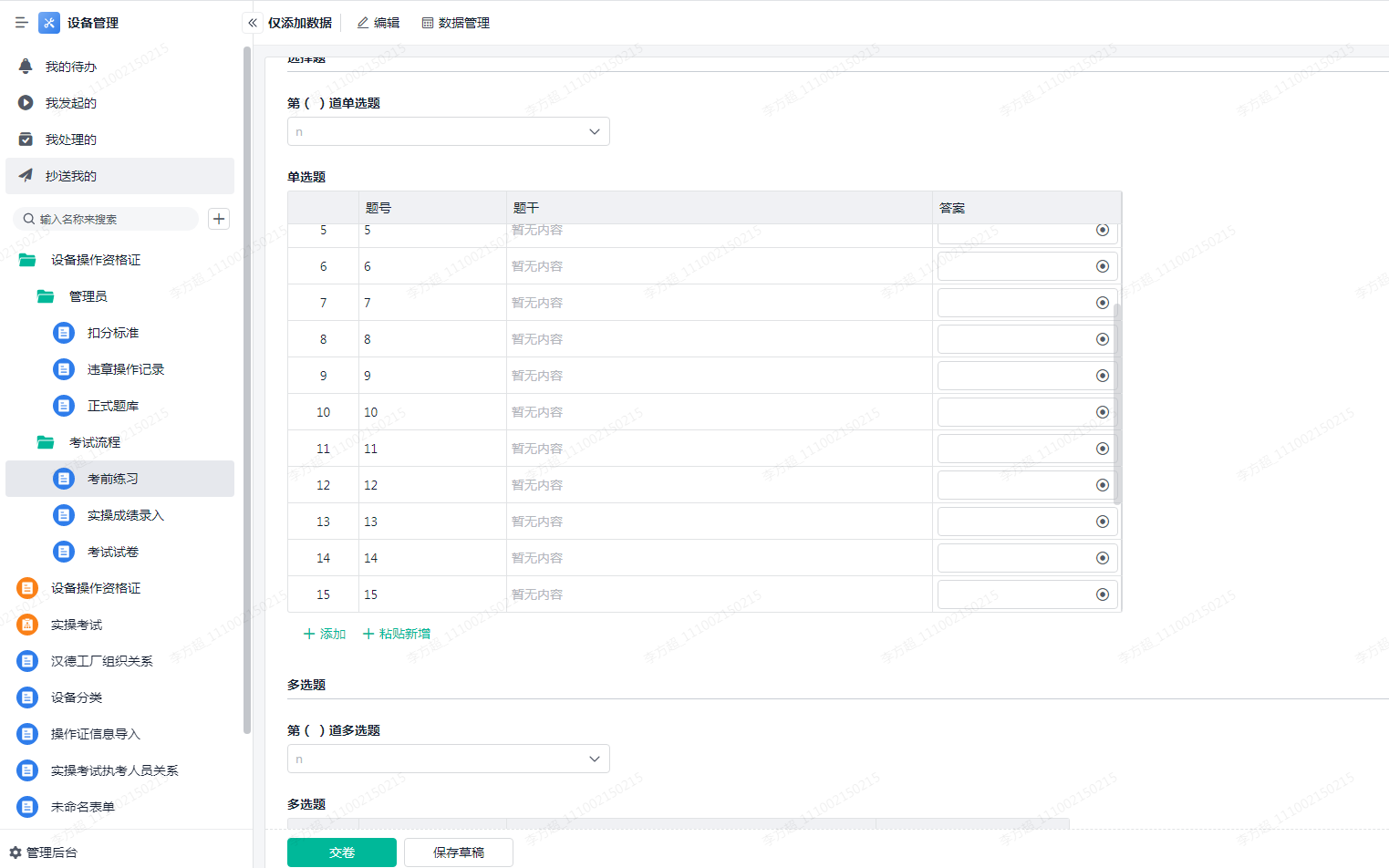Image resolution: width=1389 pixels, height=868 pixels.
Task: Click the orange icon for 实操考试
Action: click(x=27, y=625)
